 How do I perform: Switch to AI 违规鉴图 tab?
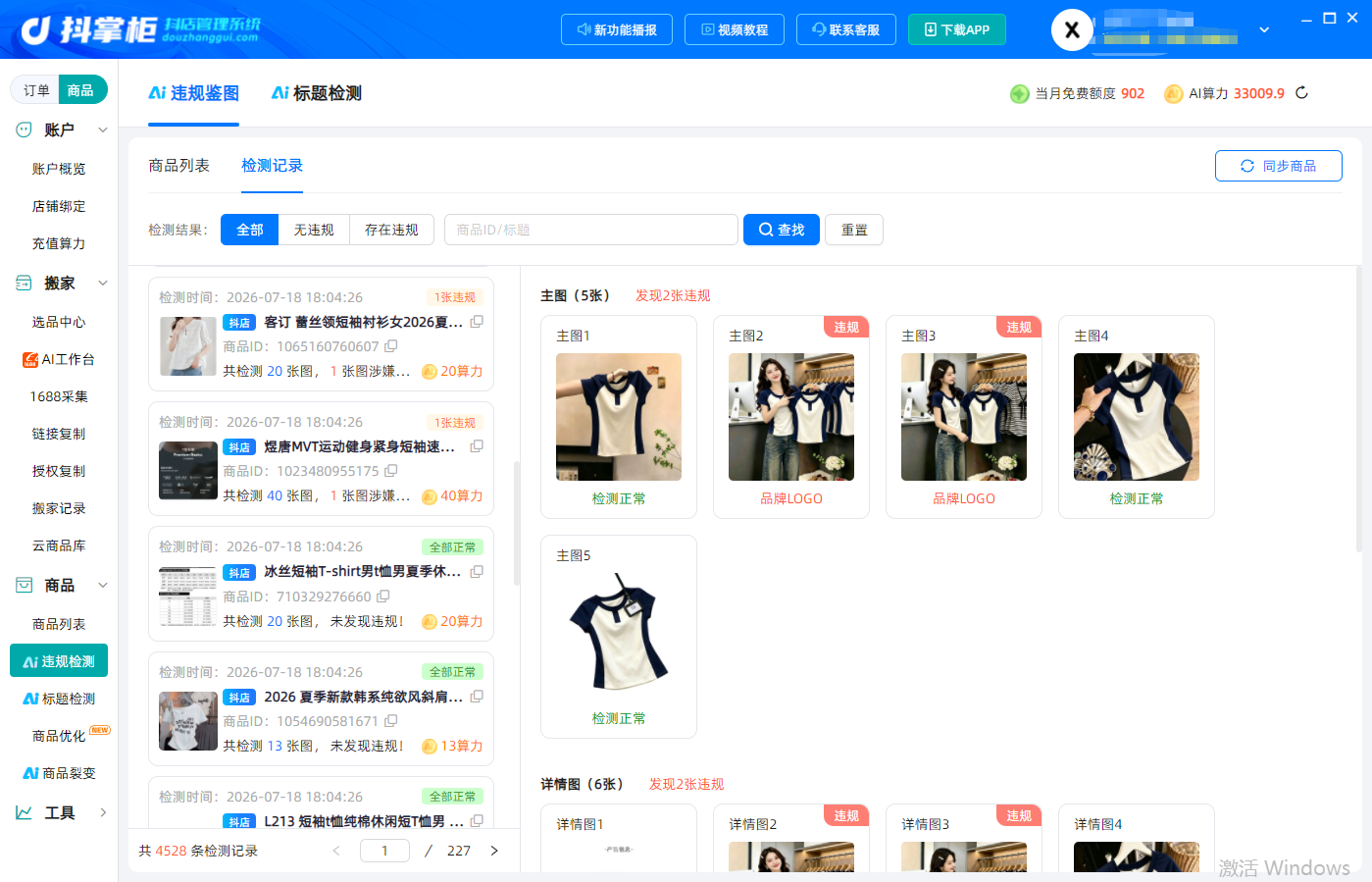pos(194,93)
